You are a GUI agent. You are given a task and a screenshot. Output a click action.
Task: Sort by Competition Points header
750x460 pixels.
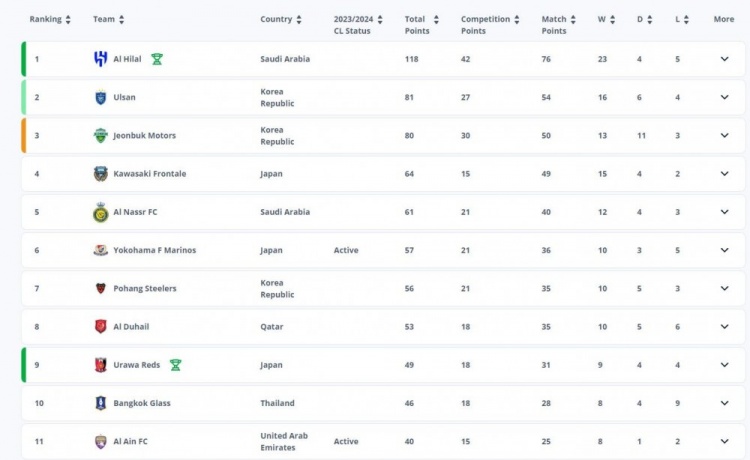[x=490, y=24]
